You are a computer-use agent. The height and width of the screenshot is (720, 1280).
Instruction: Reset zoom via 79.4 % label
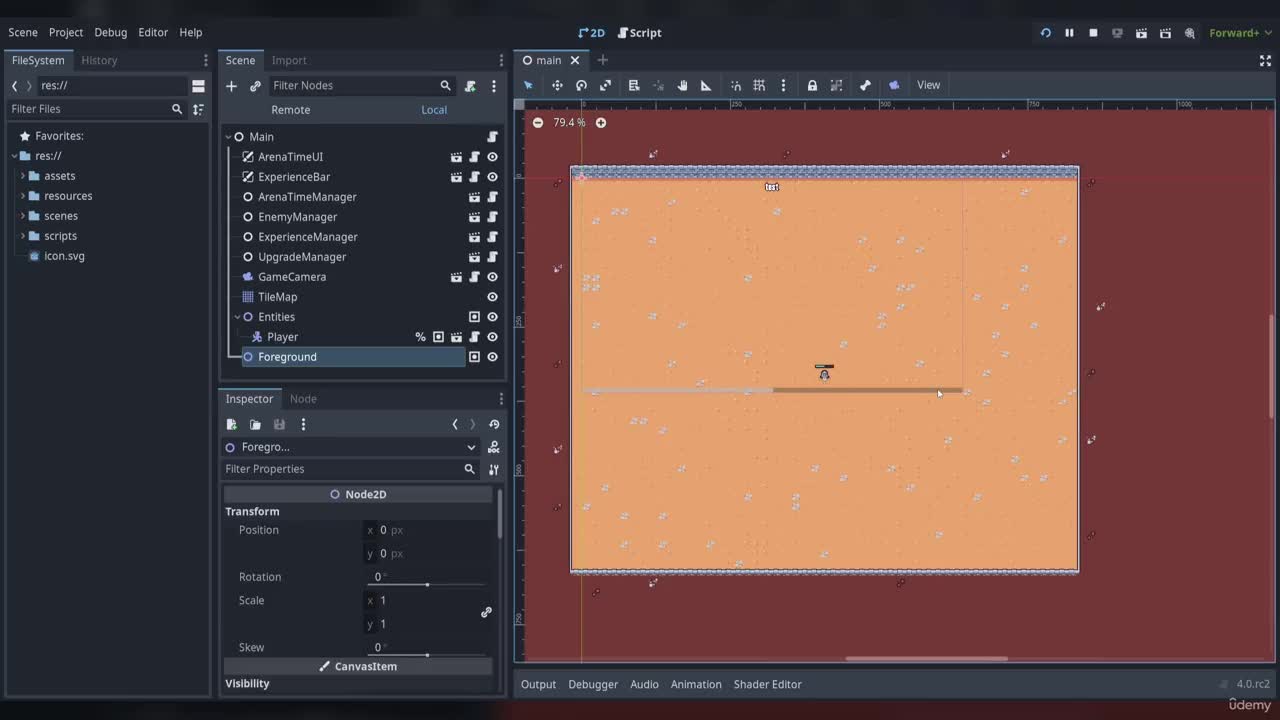pos(569,123)
